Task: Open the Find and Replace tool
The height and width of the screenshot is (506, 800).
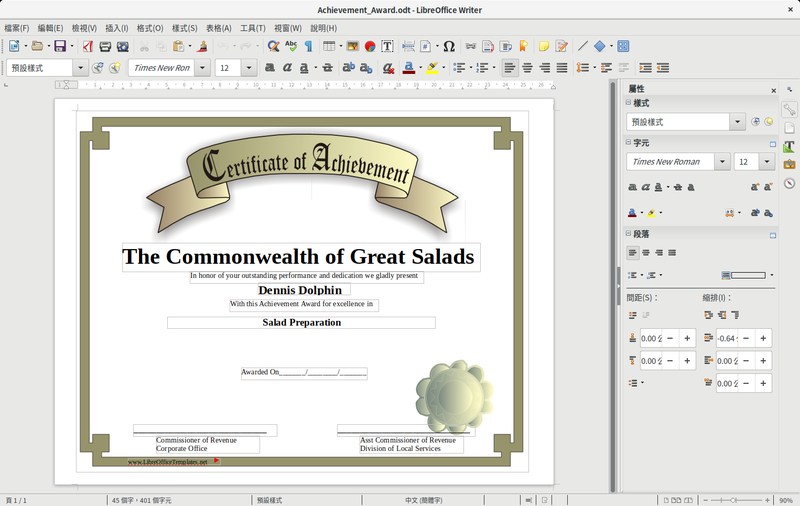Action: [x=273, y=46]
